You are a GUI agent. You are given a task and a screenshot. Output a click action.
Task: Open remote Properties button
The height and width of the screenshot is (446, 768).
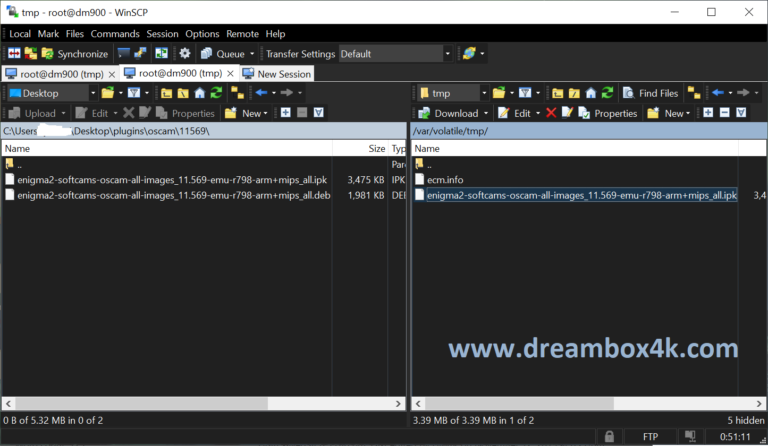point(608,113)
